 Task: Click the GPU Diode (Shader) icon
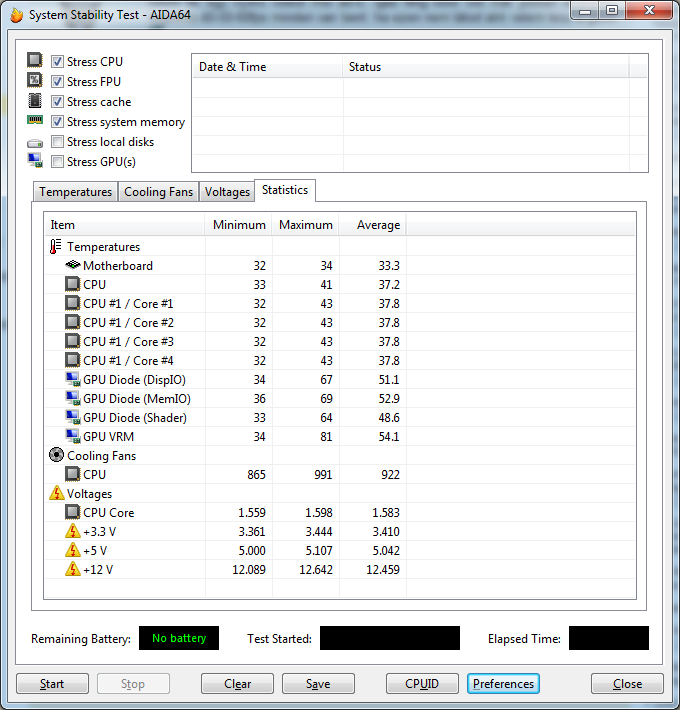click(72, 417)
